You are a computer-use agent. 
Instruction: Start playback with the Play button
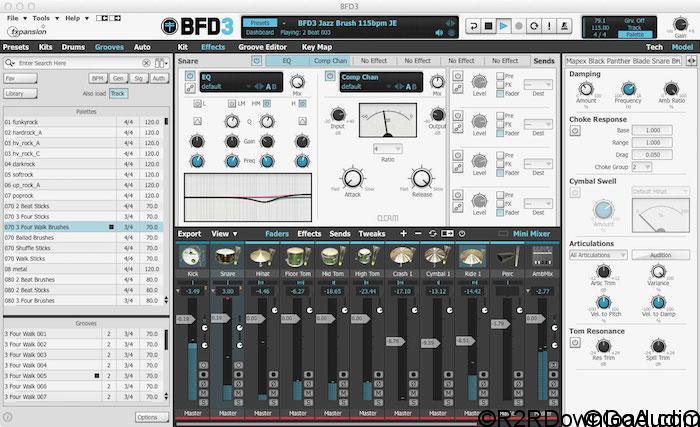point(504,26)
